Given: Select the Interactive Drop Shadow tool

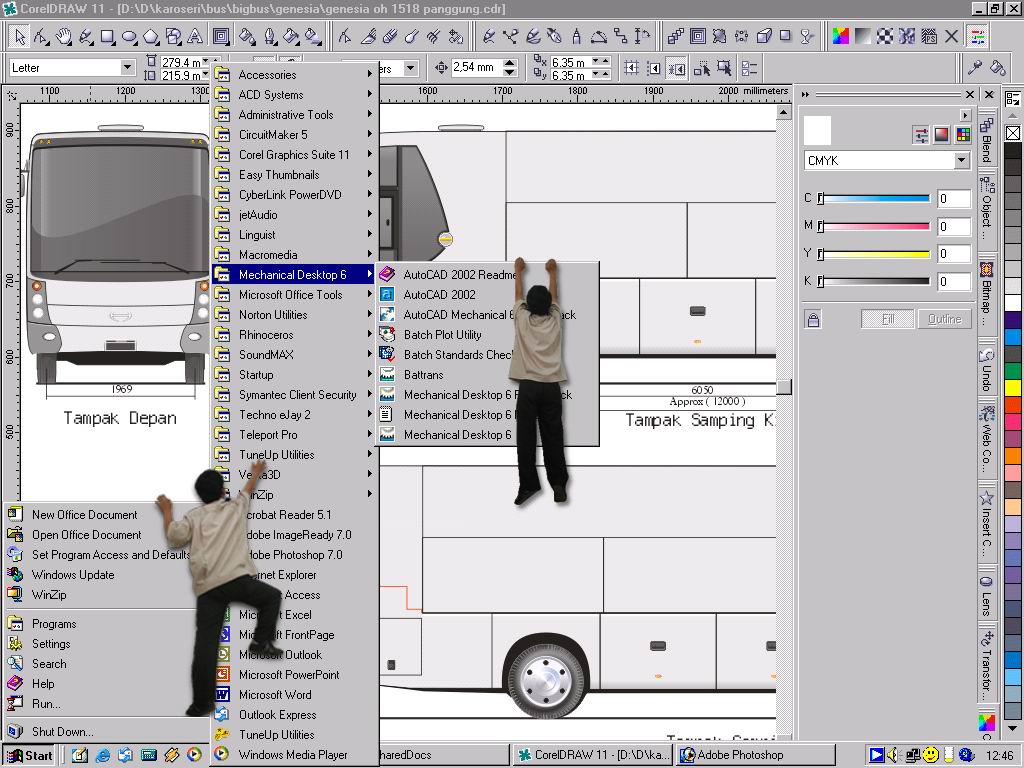Looking at the screenshot, I should coord(786,37).
